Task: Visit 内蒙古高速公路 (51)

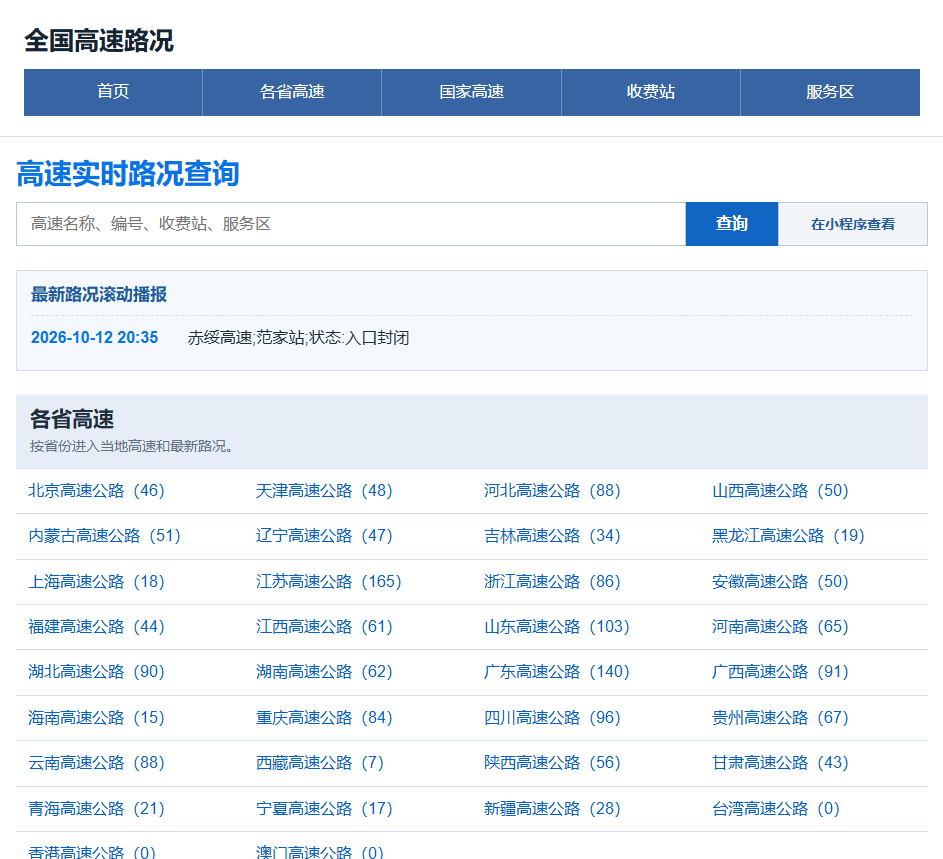Action: click(105, 536)
